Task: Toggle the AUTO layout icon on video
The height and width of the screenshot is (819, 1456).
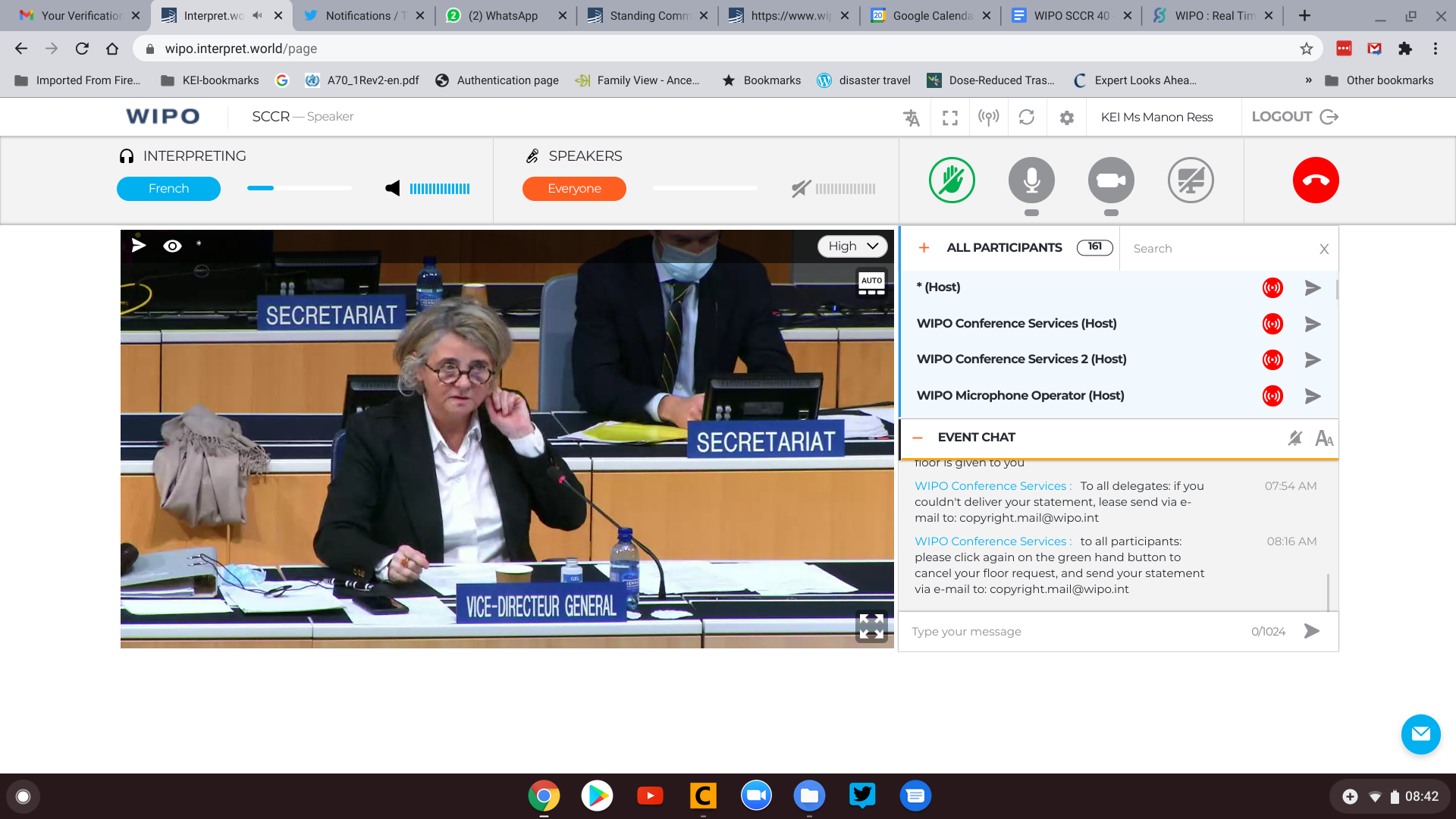Action: pyautogui.click(x=871, y=284)
